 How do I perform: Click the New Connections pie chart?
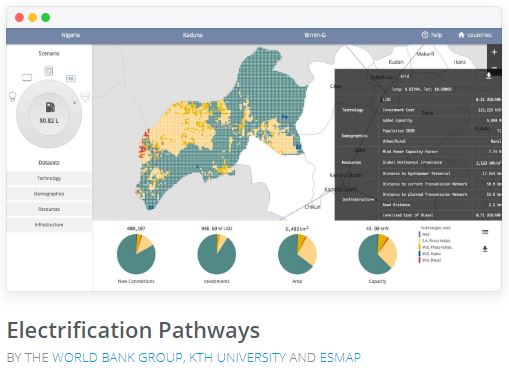pyautogui.click(x=136, y=254)
